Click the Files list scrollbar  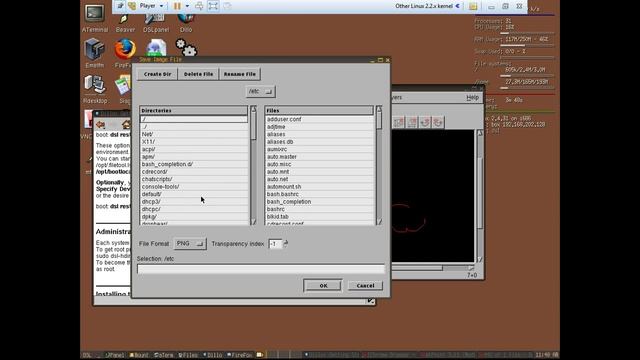click(x=379, y=166)
